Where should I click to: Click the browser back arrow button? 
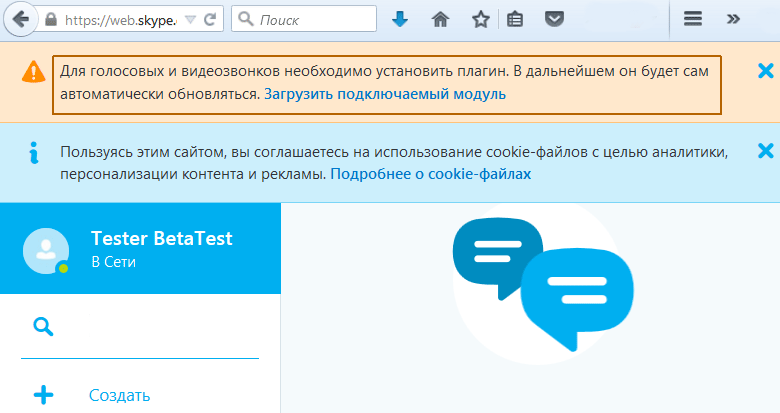[x=20, y=19]
